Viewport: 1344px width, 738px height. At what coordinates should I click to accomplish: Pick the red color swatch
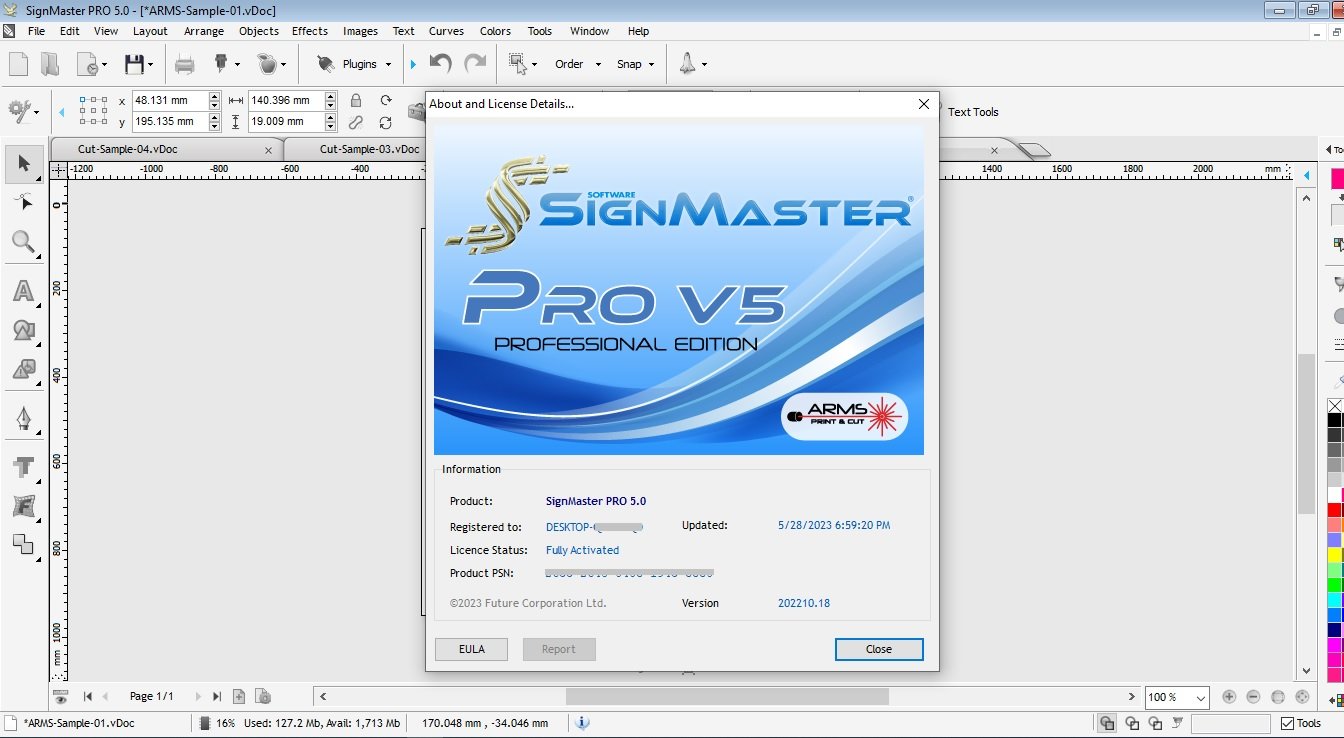pyautogui.click(x=1335, y=510)
